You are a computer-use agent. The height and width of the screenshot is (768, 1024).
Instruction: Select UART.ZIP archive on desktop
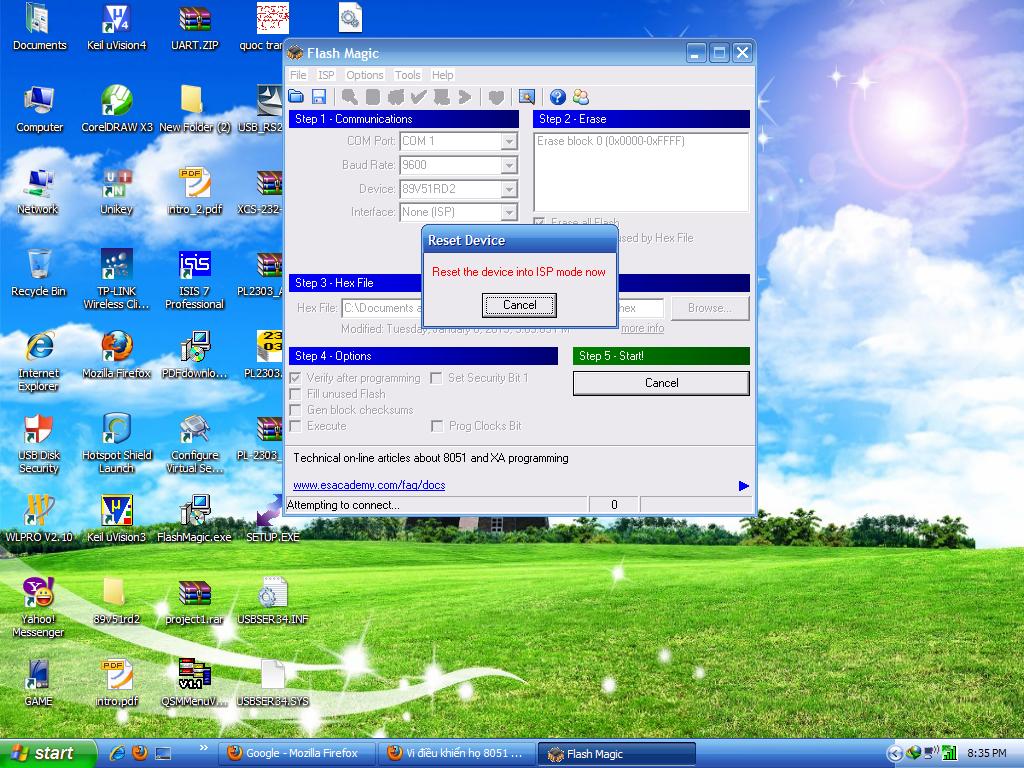click(194, 26)
